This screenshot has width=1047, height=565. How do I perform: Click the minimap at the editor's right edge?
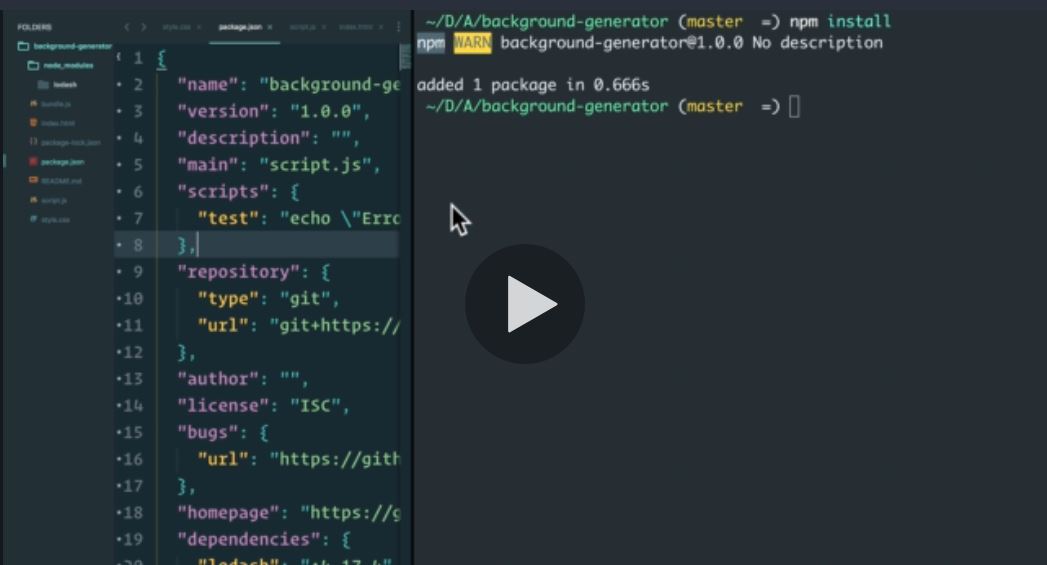click(405, 57)
